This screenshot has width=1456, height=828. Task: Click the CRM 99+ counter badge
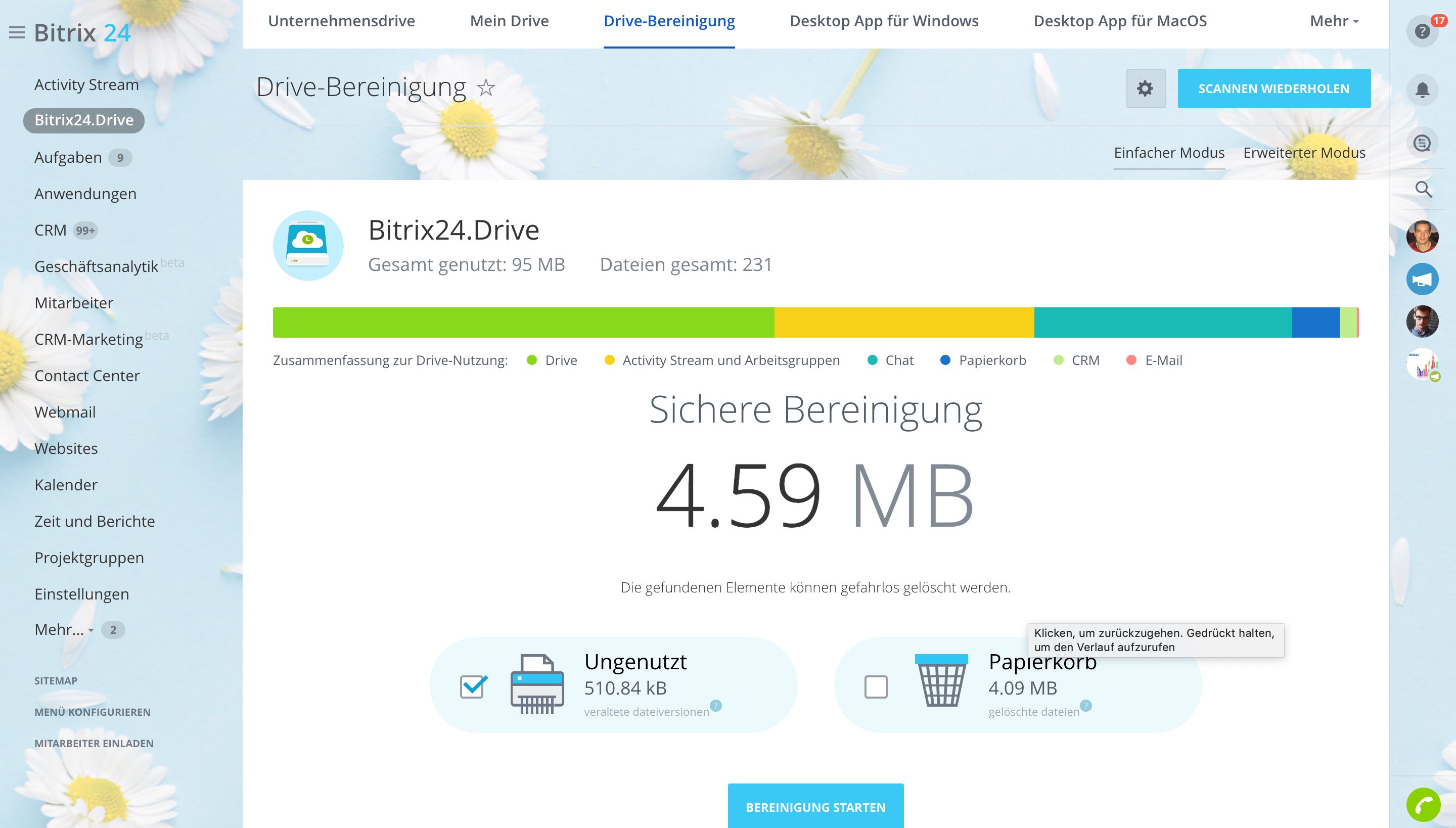(85, 231)
